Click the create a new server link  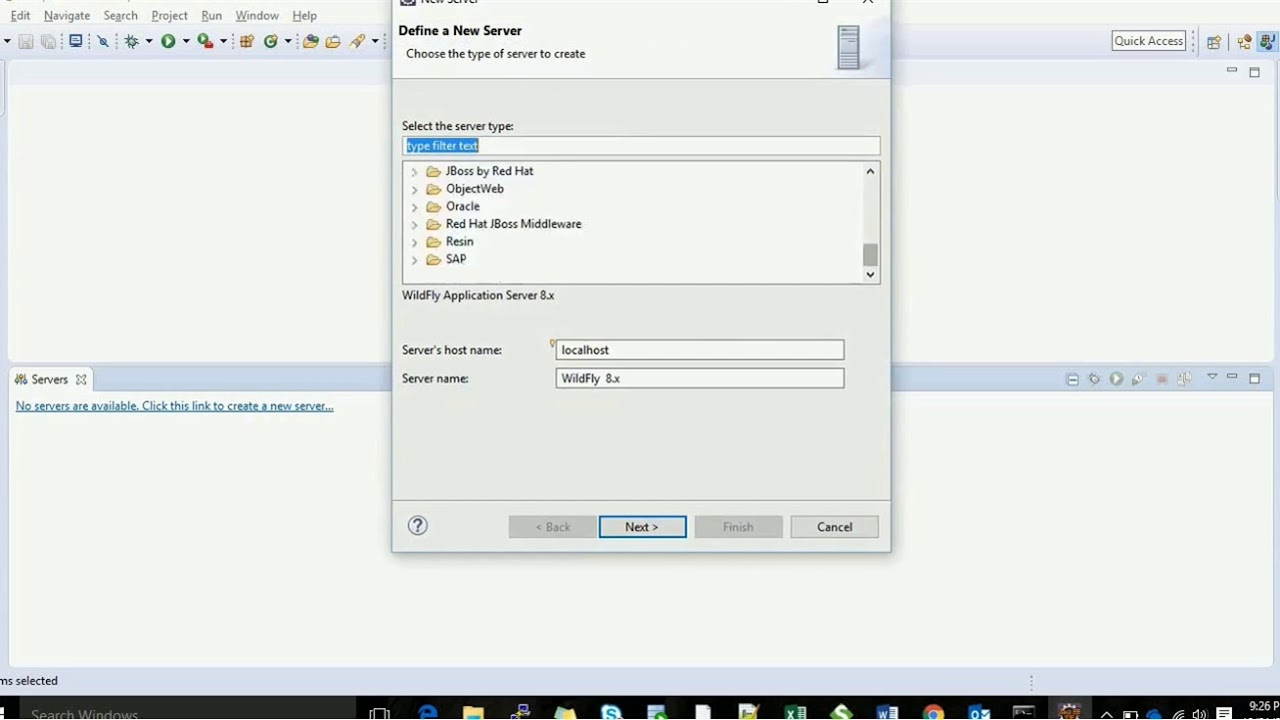point(174,406)
